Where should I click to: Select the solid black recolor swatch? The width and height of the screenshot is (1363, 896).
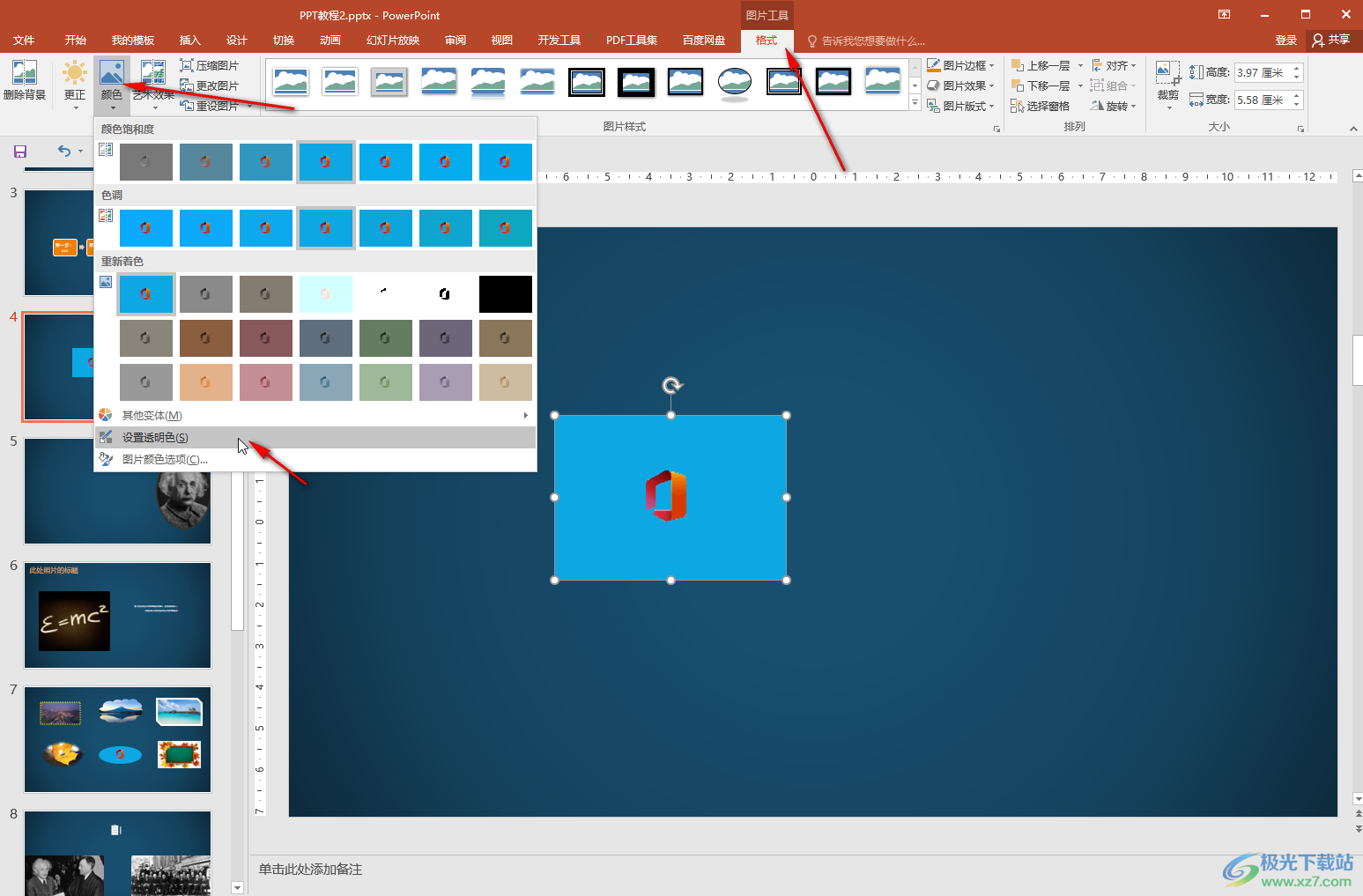click(506, 294)
